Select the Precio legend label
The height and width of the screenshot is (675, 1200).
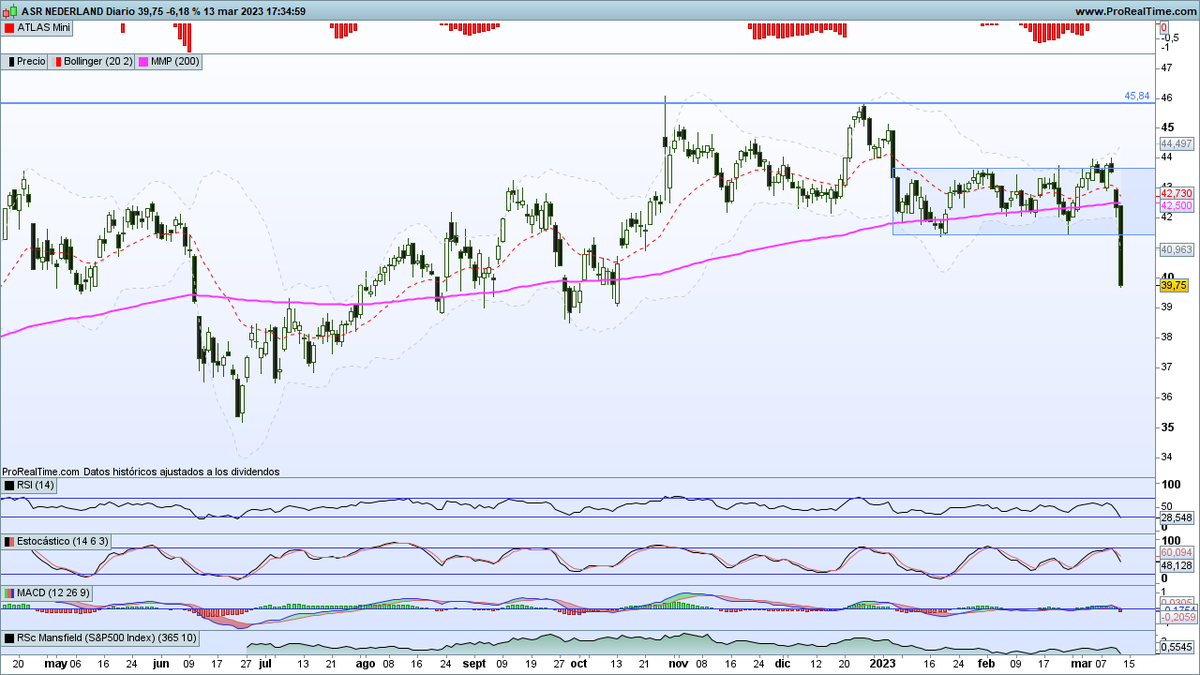pos(30,61)
